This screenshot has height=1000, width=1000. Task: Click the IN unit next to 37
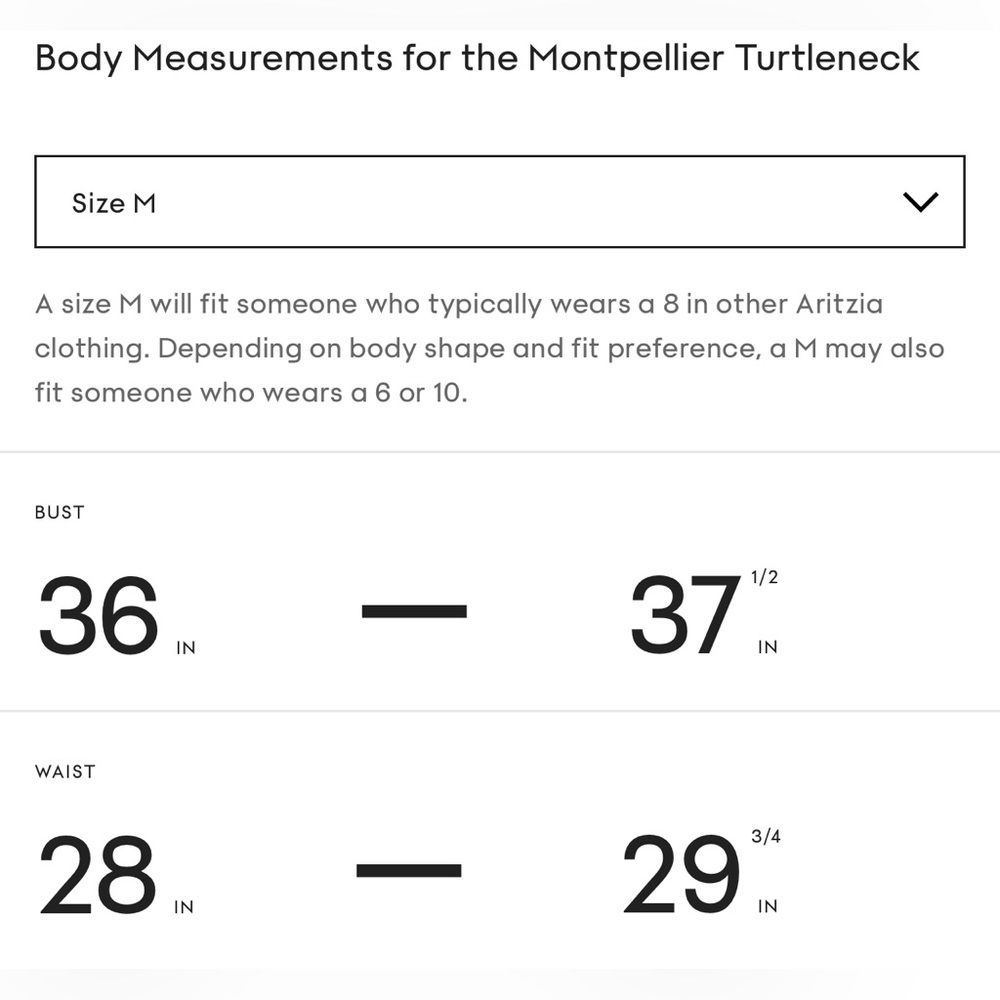pyautogui.click(x=767, y=647)
